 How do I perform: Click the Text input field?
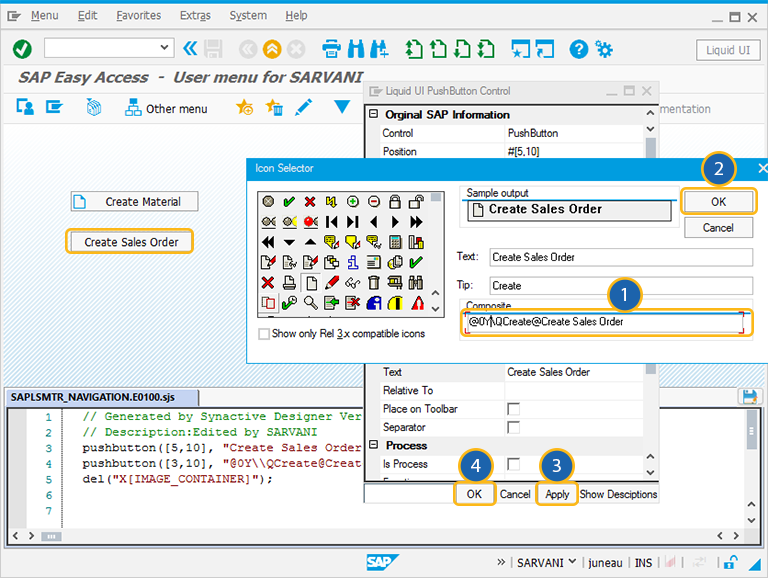pyautogui.click(x=621, y=257)
